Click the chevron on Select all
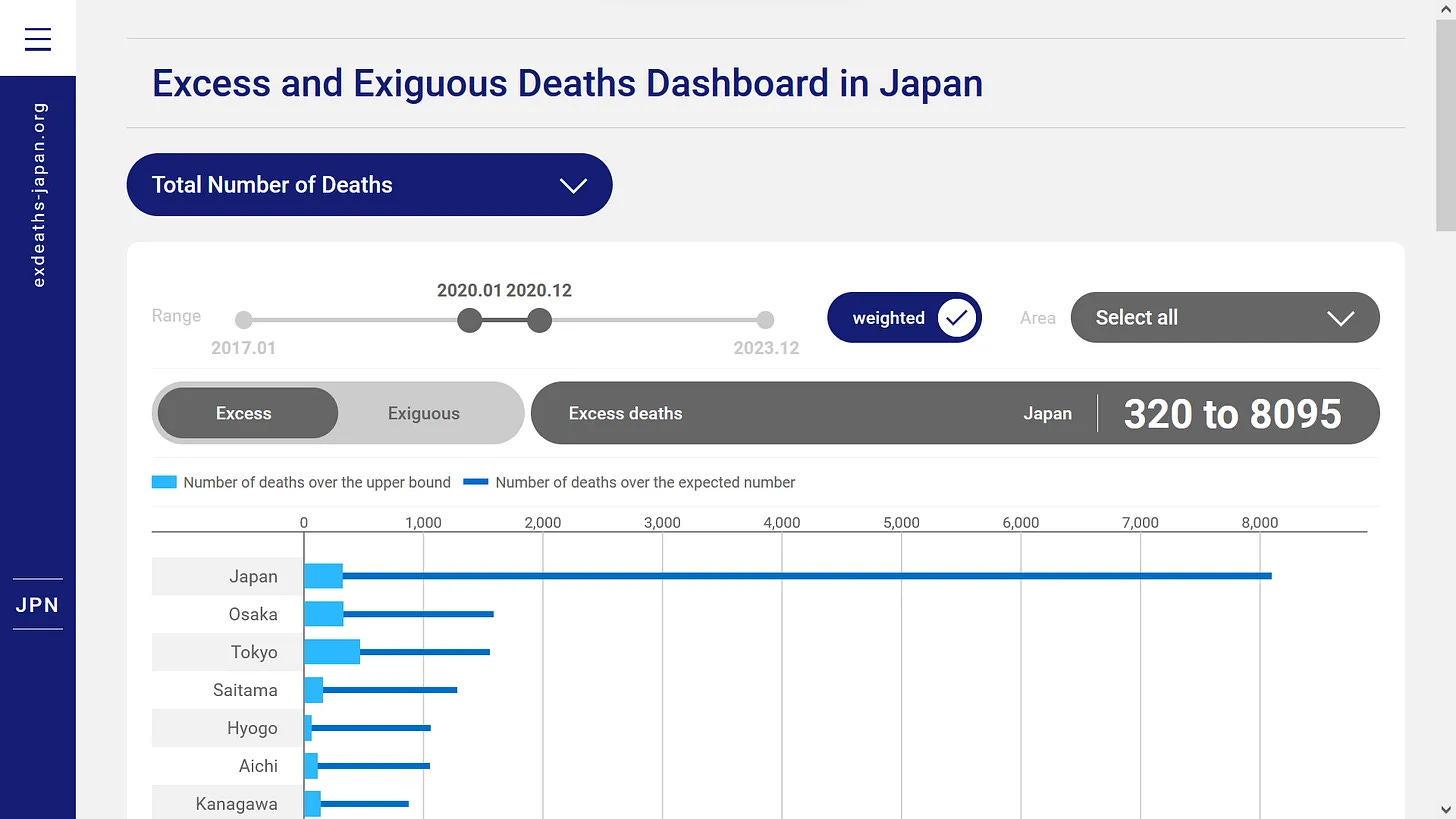The height and width of the screenshot is (819, 1456). [1340, 318]
